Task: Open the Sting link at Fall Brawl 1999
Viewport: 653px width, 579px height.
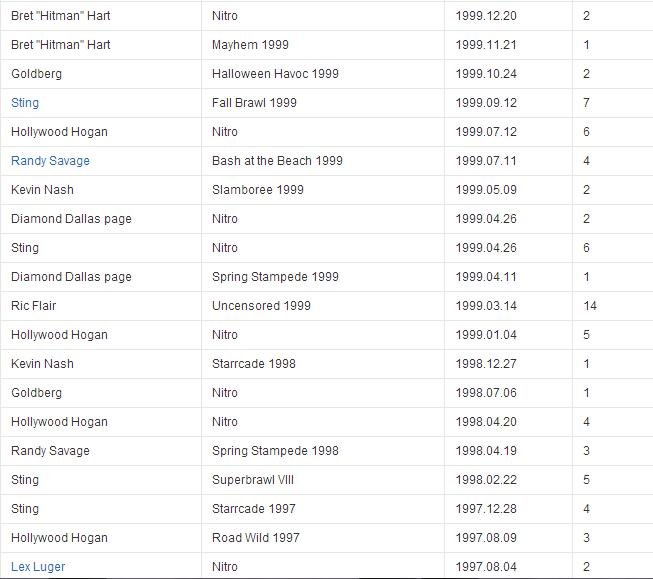Action: click(x=25, y=103)
